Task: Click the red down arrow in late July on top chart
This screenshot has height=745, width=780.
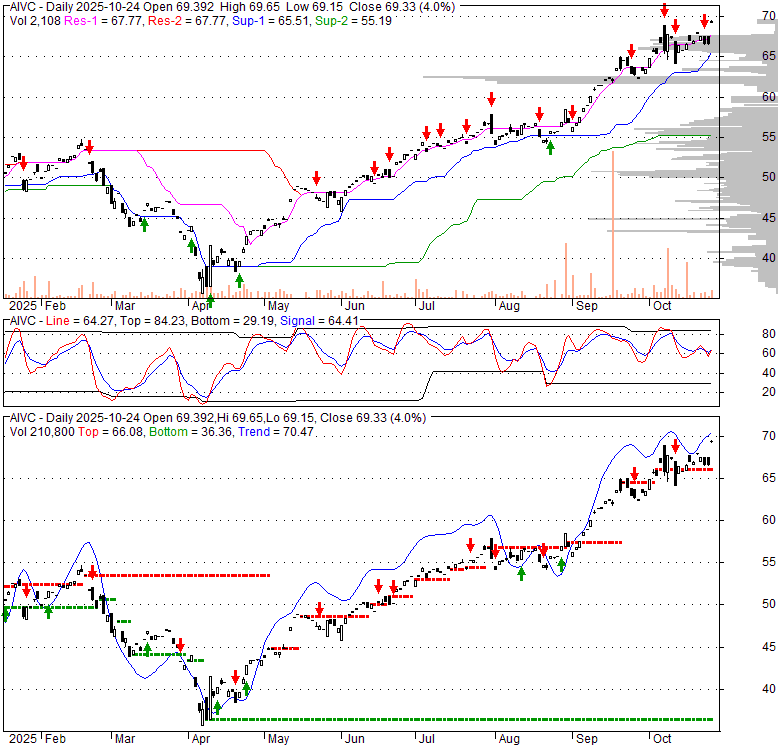Action: click(491, 99)
